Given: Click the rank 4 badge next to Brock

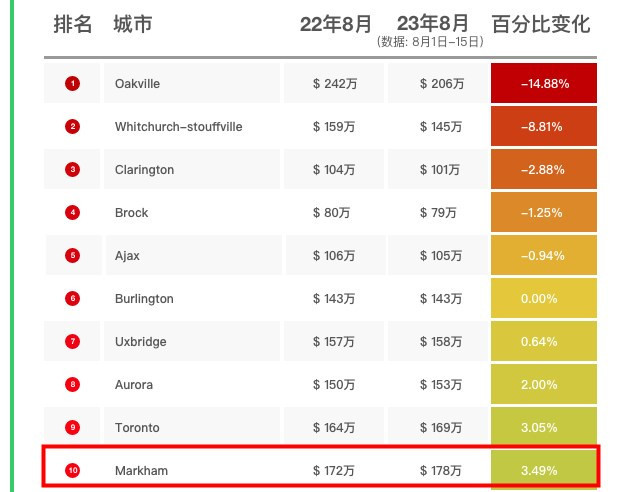Looking at the screenshot, I should click(x=72, y=213).
